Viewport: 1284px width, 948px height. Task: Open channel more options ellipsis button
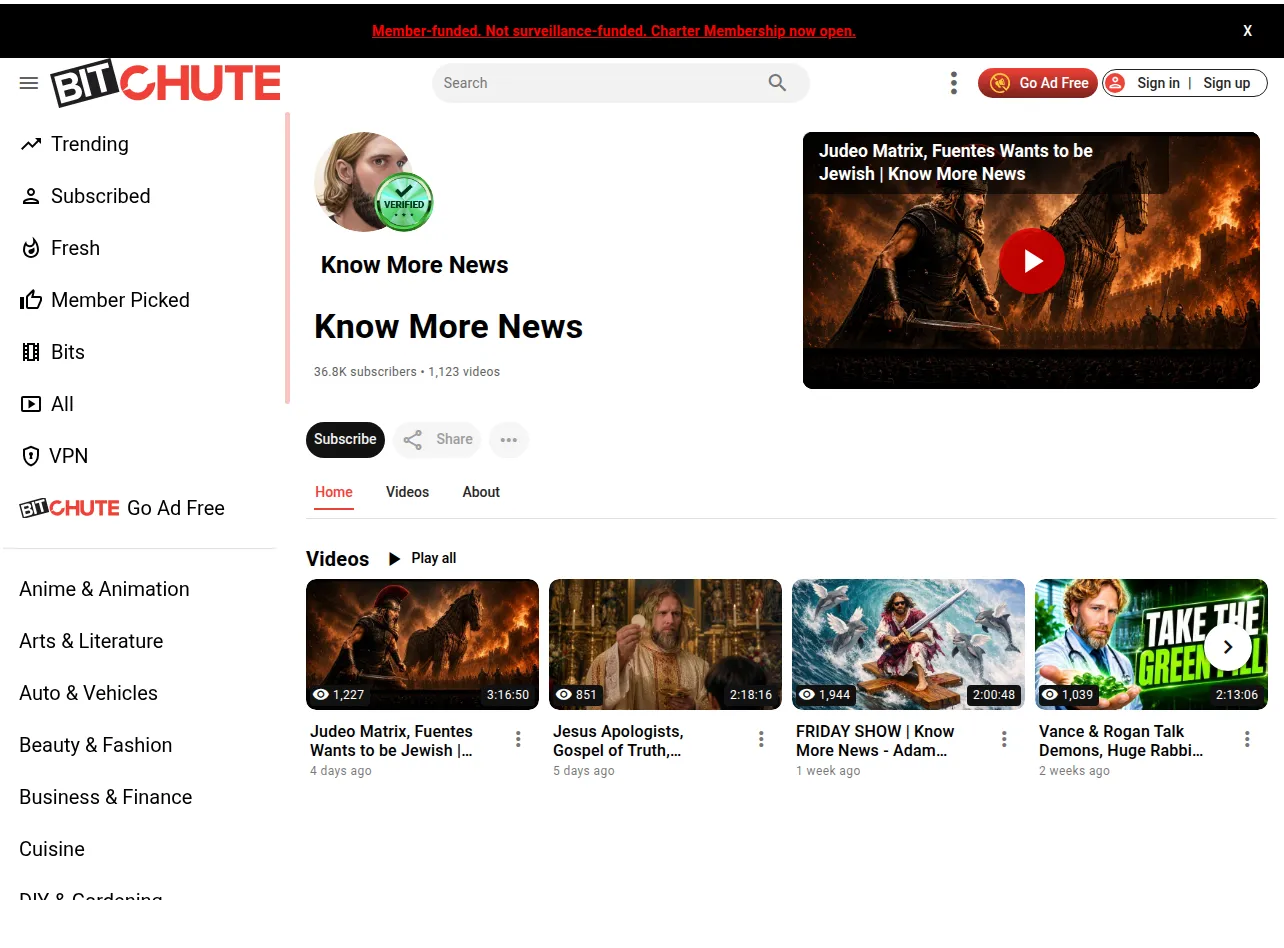(x=509, y=440)
